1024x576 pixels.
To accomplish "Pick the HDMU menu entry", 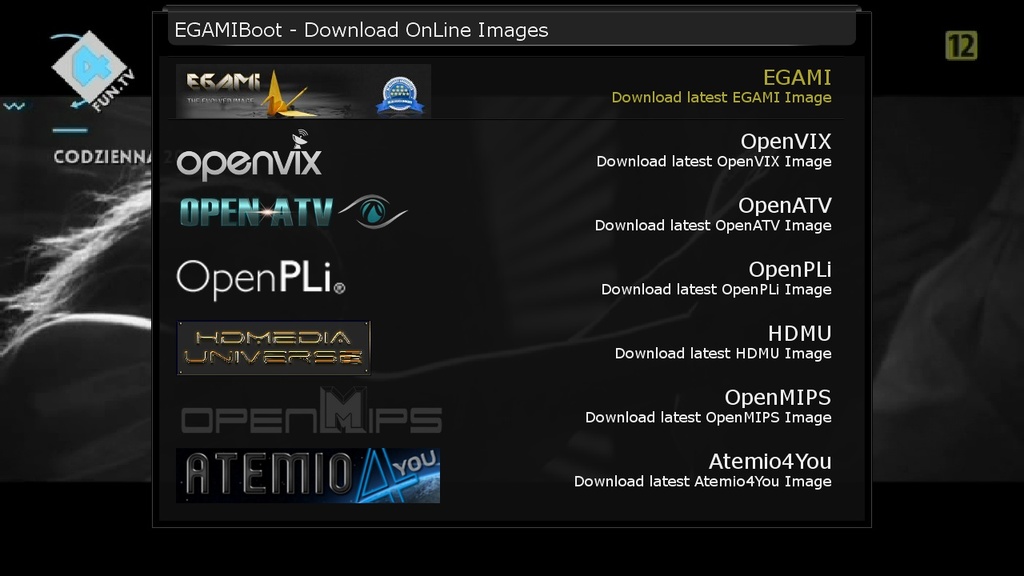I will point(505,344).
